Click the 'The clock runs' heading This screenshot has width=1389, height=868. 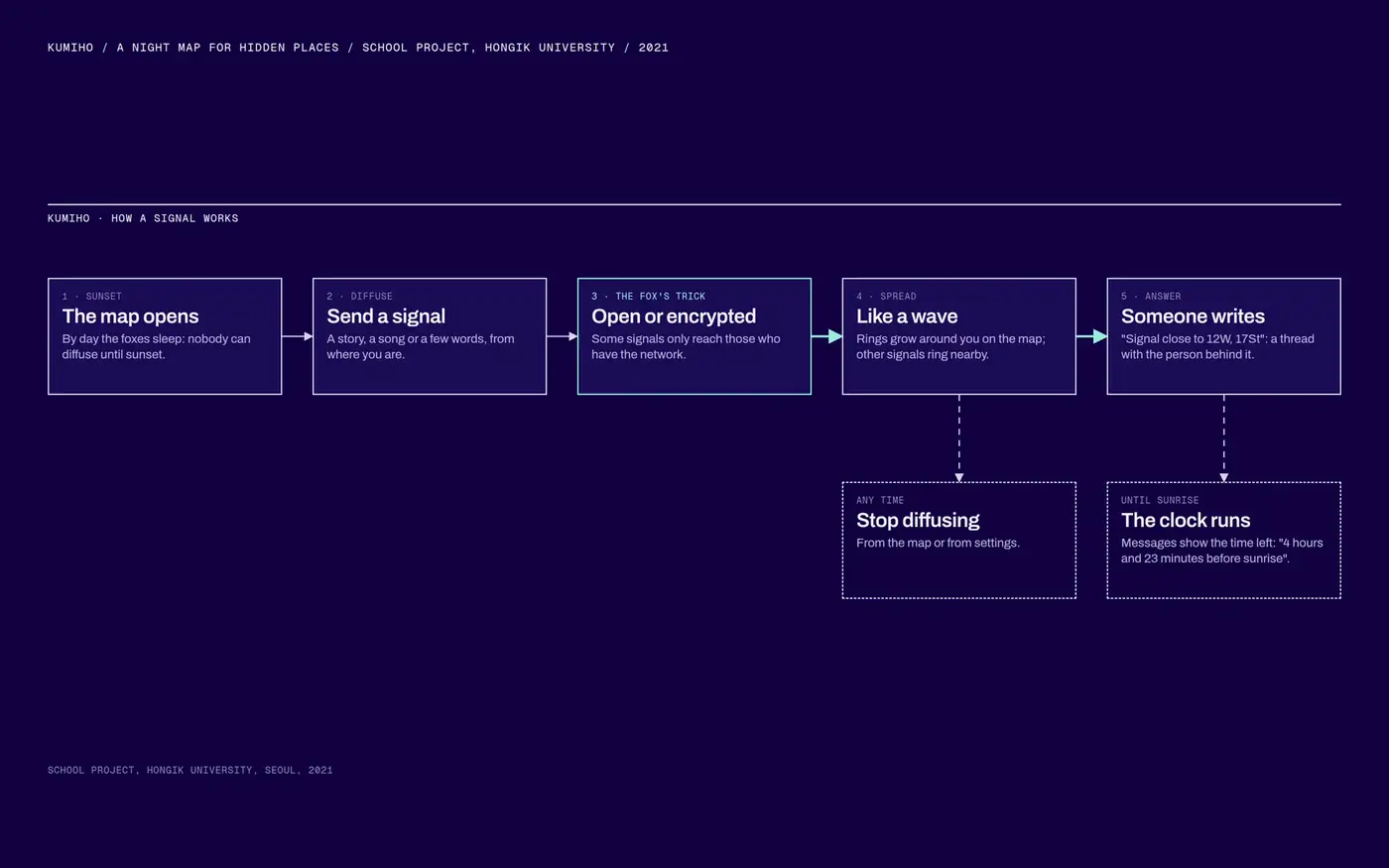click(x=1186, y=521)
